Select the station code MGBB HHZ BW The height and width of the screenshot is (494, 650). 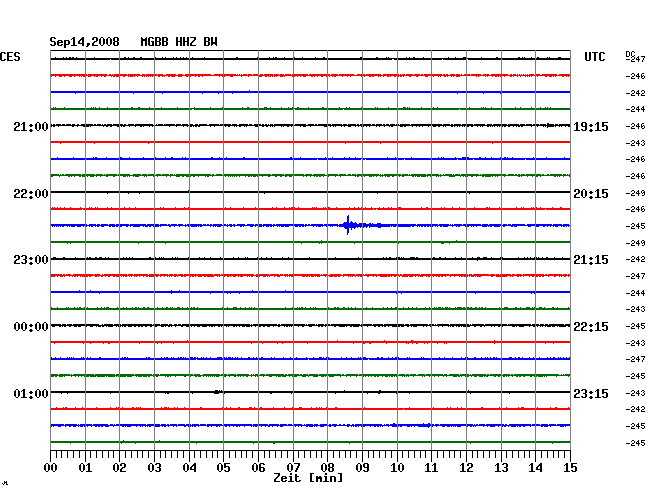point(179,42)
